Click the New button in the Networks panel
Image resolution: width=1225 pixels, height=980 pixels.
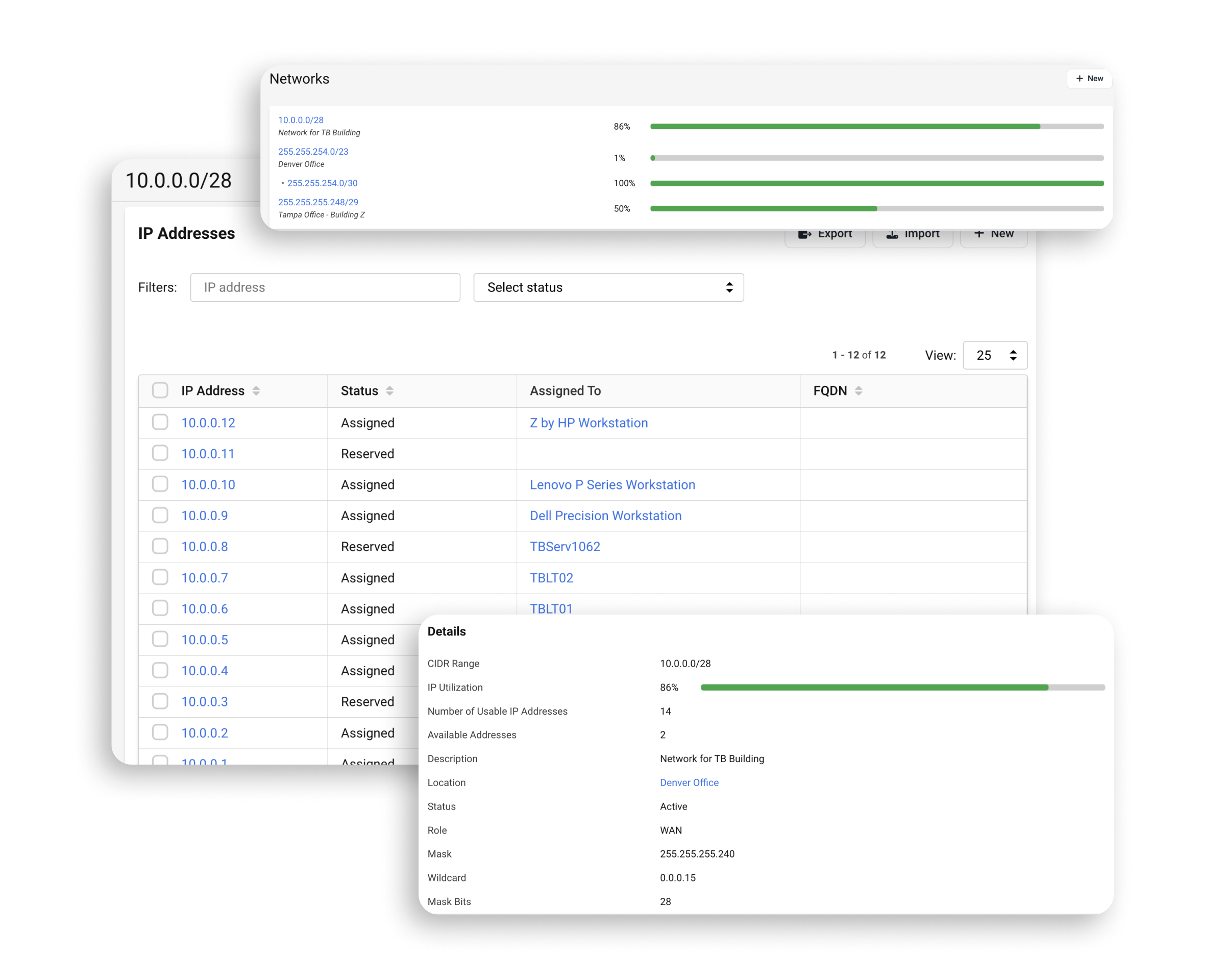point(1089,79)
